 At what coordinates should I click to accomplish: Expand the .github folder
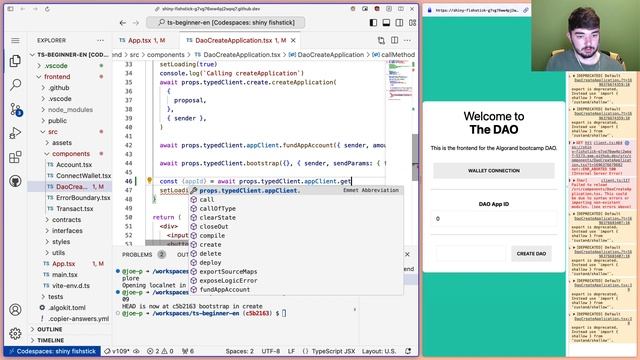click(59, 88)
